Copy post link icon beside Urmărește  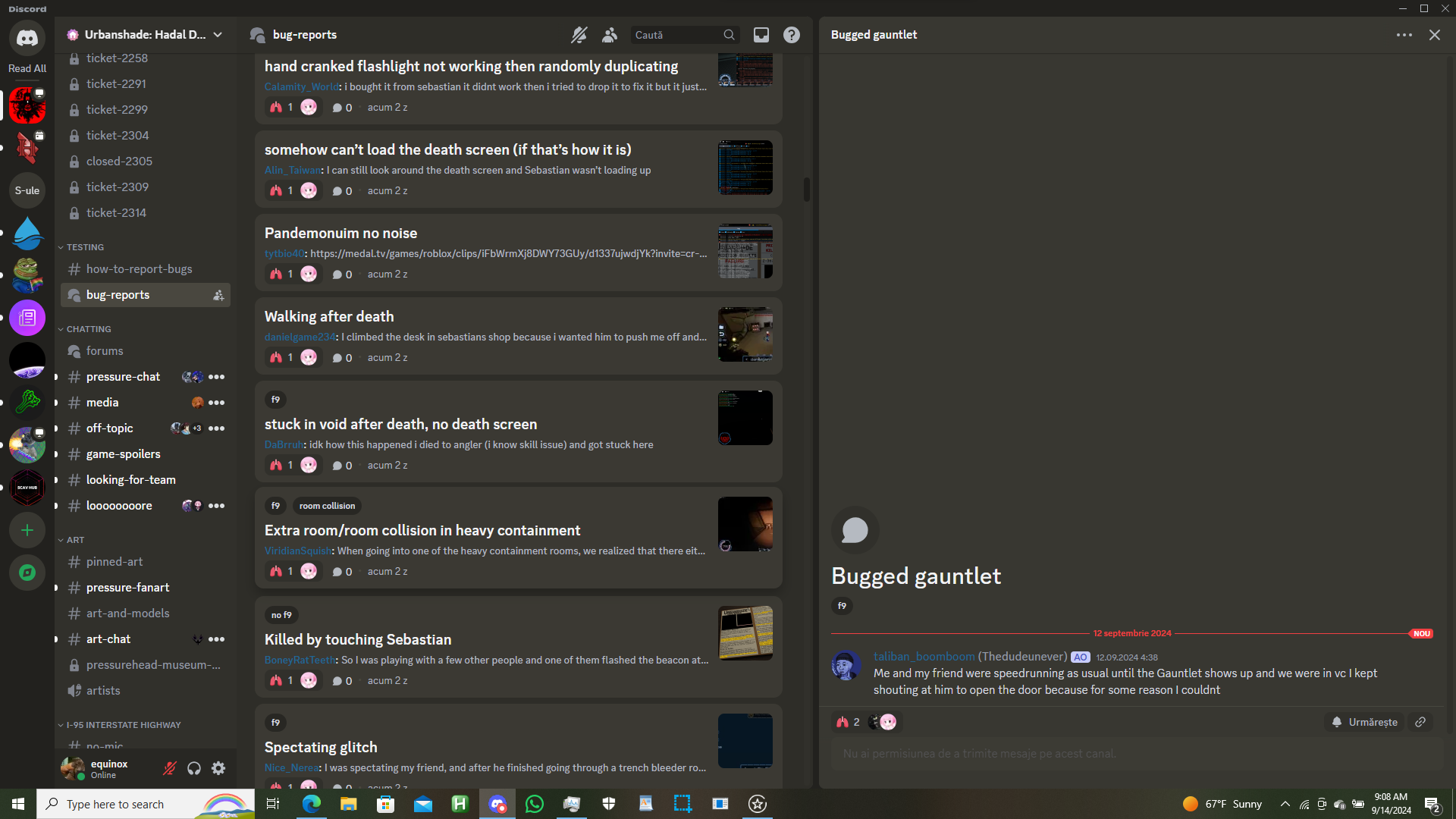click(1420, 722)
